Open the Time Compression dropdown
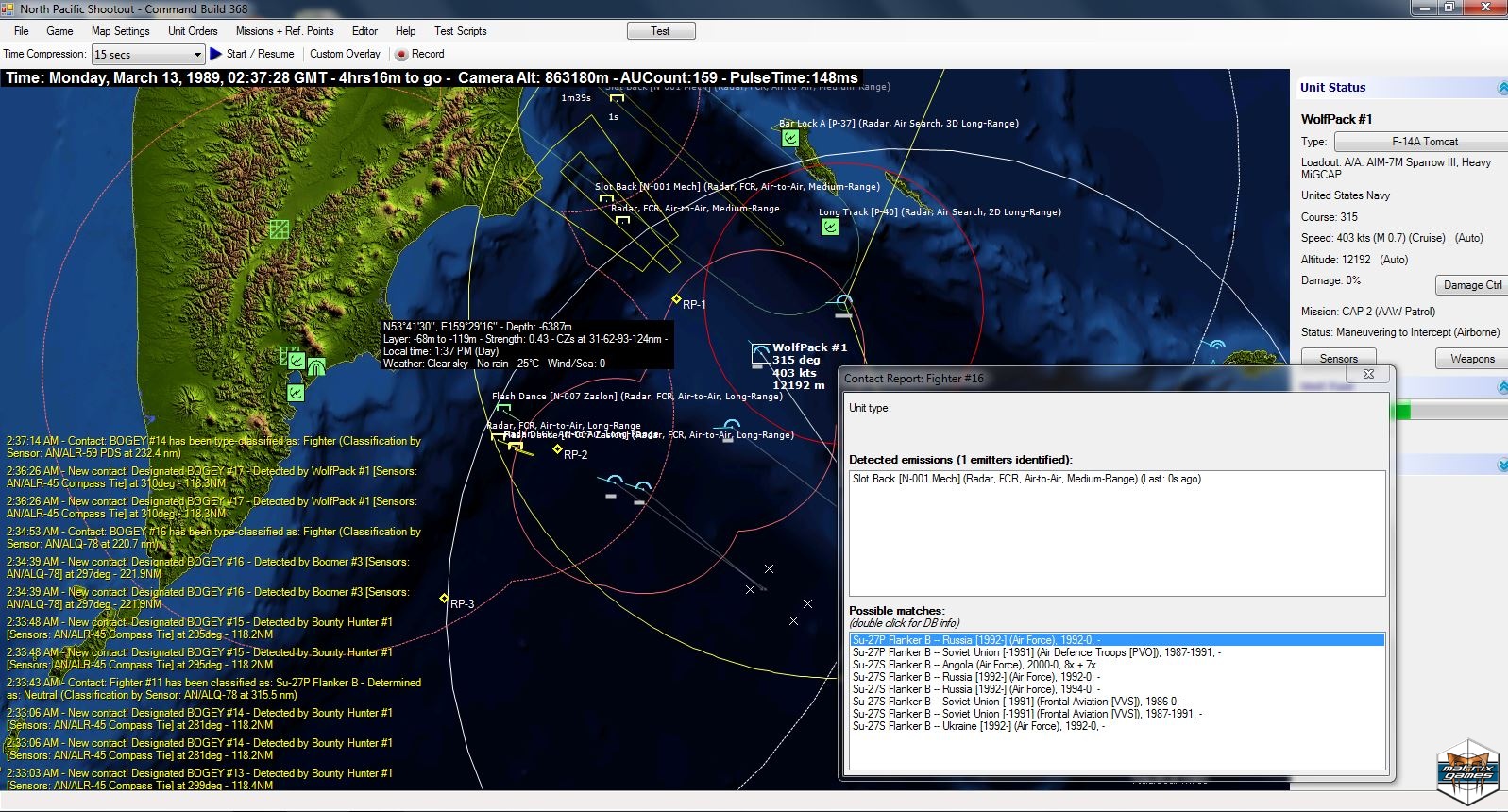This screenshot has width=1508, height=812. (197, 55)
